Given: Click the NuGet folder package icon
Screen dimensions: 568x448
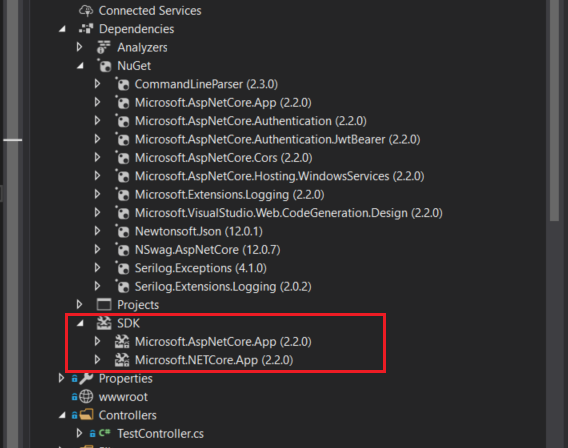Looking at the screenshot, I should click(x=104, y=66).
